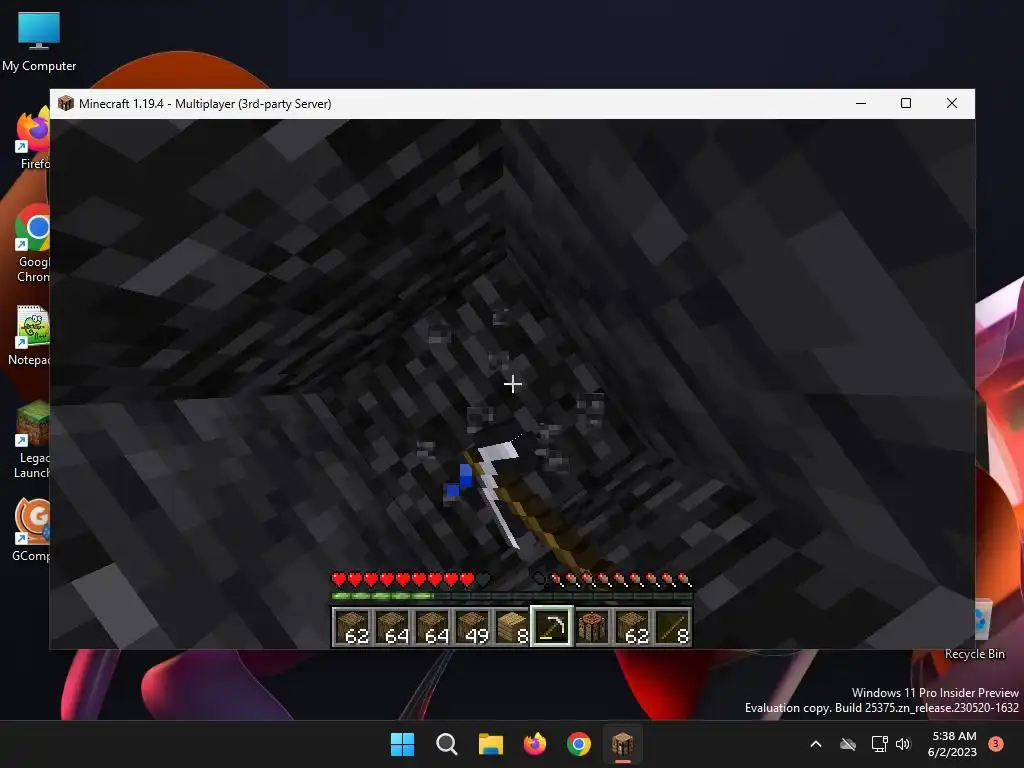Open the Firefox desktop shortcut

(33, 139)
